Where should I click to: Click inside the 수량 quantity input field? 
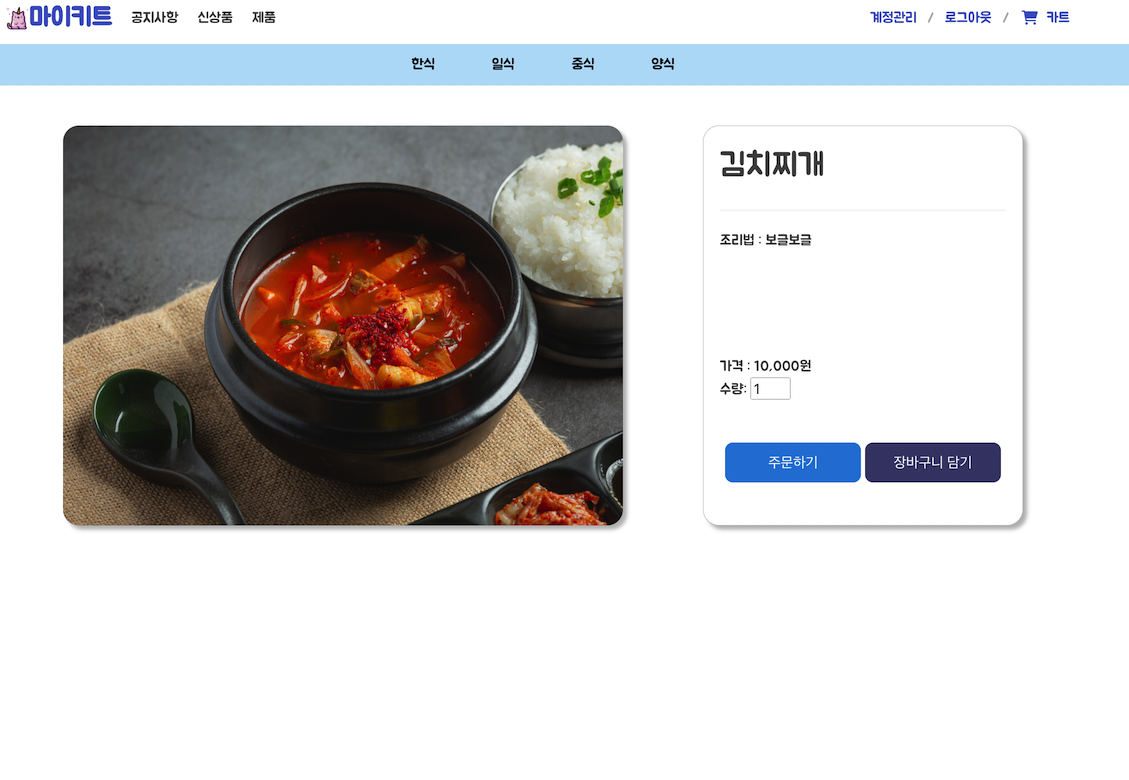[x=769, y=388]
